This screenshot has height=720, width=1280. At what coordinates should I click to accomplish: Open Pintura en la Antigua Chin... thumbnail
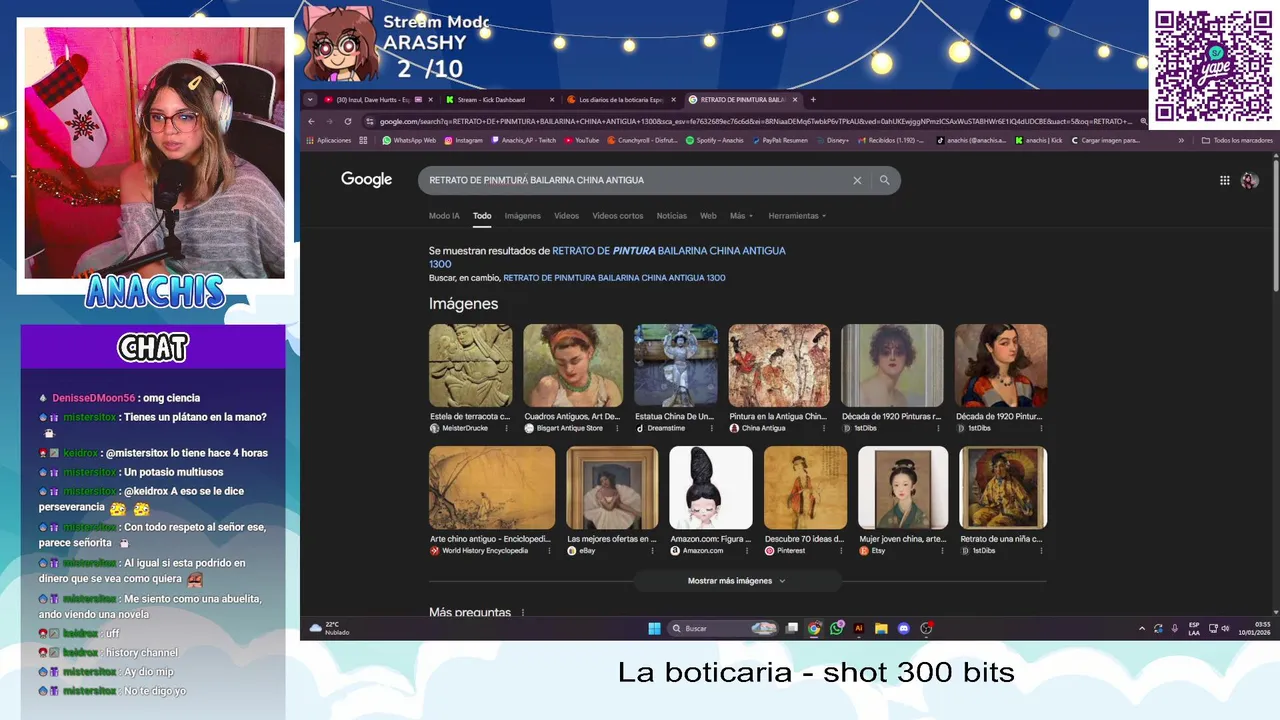tap(779, 366)
